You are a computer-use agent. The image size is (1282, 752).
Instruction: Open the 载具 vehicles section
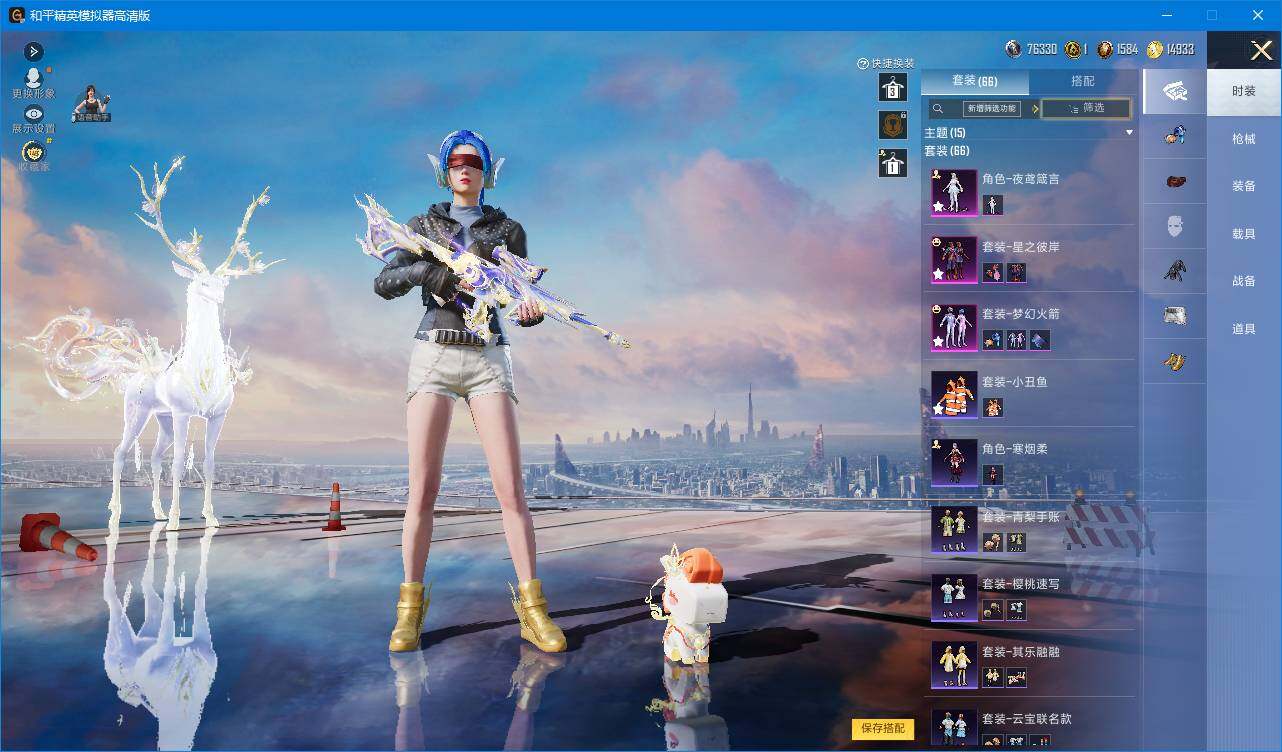[x=1243, y=233]
